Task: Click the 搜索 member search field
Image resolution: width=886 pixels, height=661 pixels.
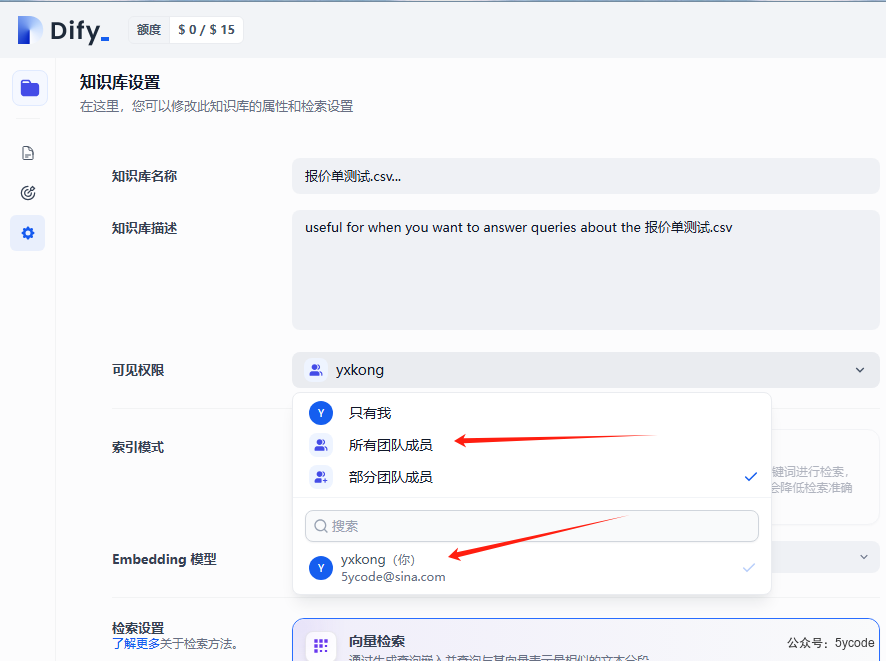Action: [x=531, y=525]
